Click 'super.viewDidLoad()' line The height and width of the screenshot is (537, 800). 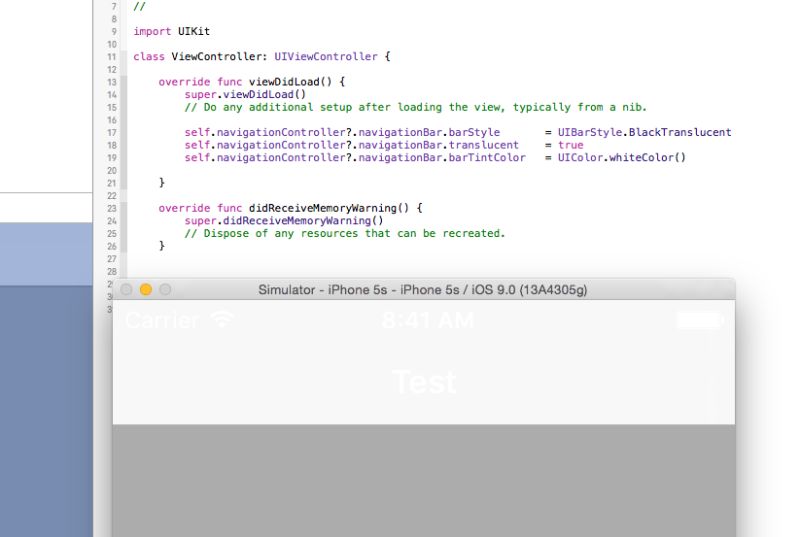(245, 94)
